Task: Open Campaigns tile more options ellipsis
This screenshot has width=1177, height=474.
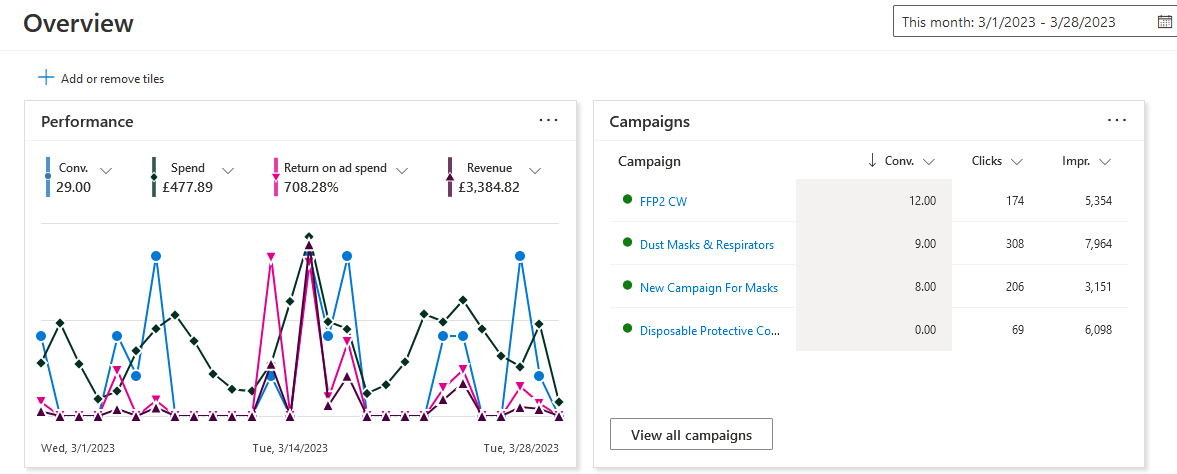Action: (1117, 120)
